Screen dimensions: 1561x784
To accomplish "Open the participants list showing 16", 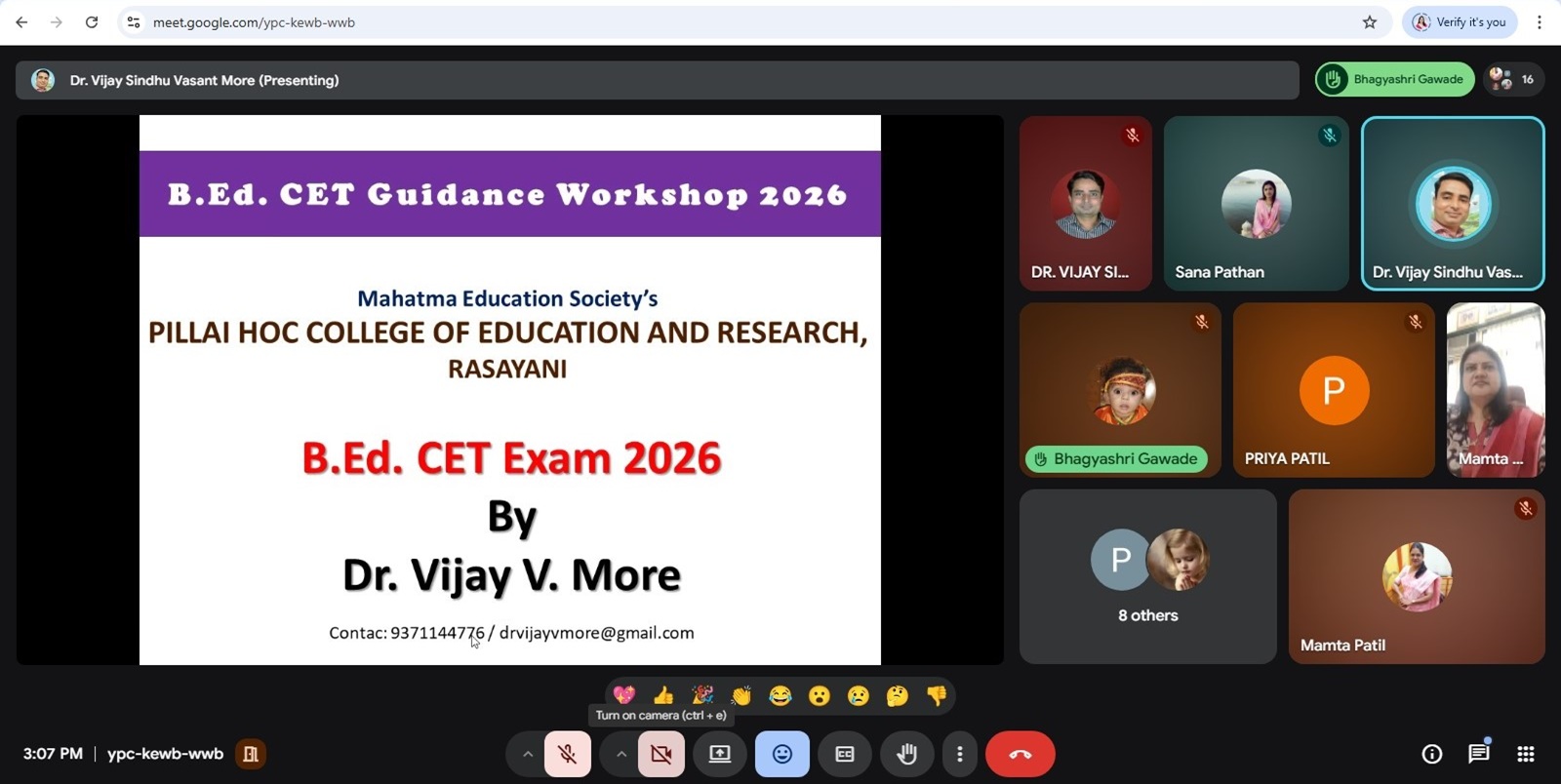I will click(1514, 79).
